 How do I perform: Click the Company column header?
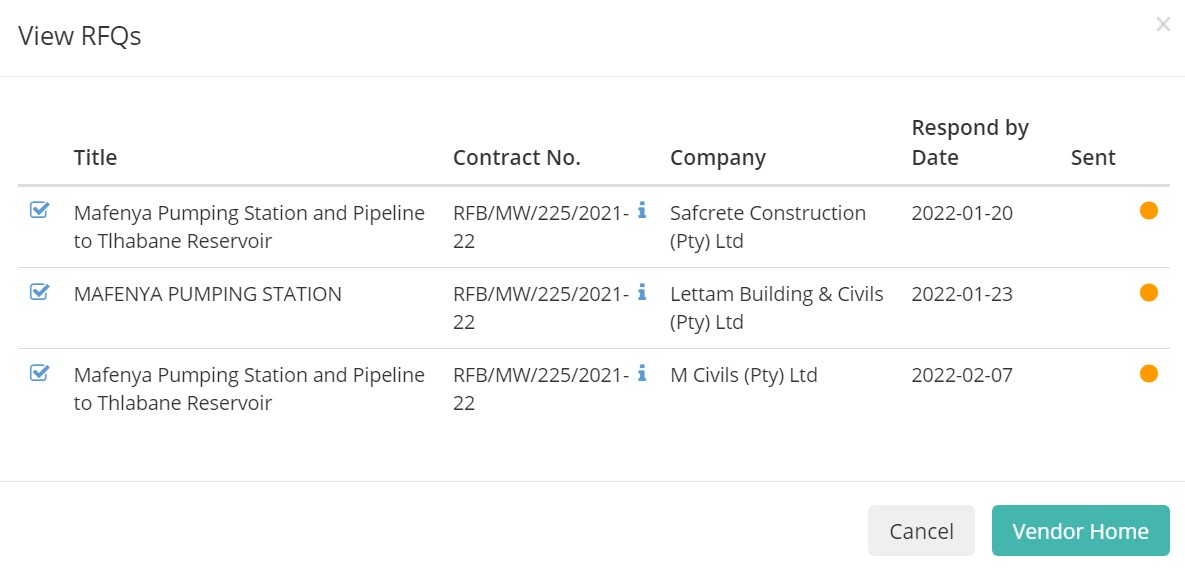click(x=718, y=157)
